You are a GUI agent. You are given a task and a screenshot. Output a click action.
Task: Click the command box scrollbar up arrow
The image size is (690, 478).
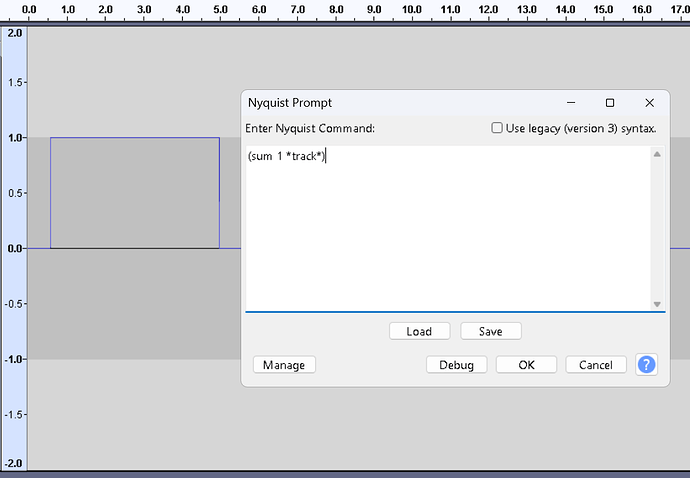click(657, 154)
